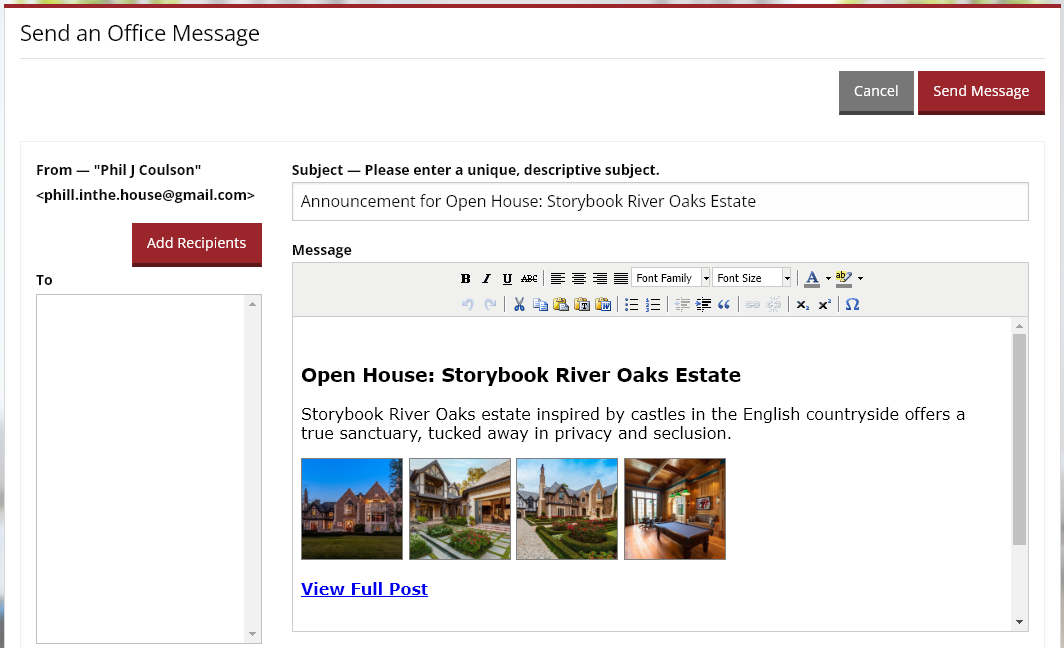1064x648 pixels.
Task: Enable the bulleted list option
Action: [631, 303]
